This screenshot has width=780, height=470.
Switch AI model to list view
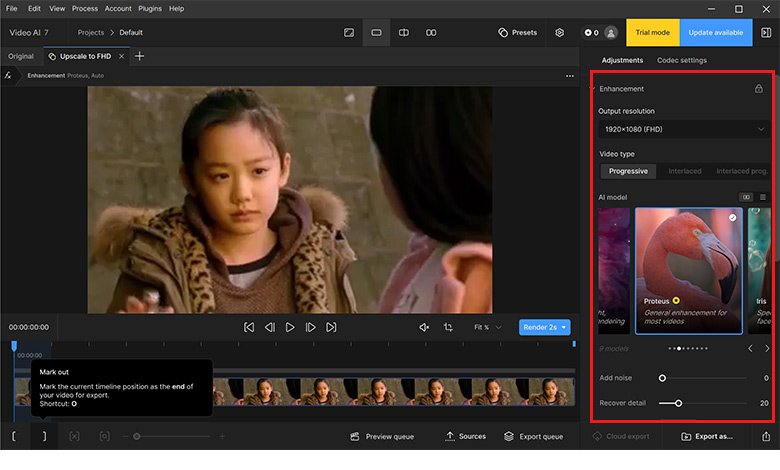point(763,197)
